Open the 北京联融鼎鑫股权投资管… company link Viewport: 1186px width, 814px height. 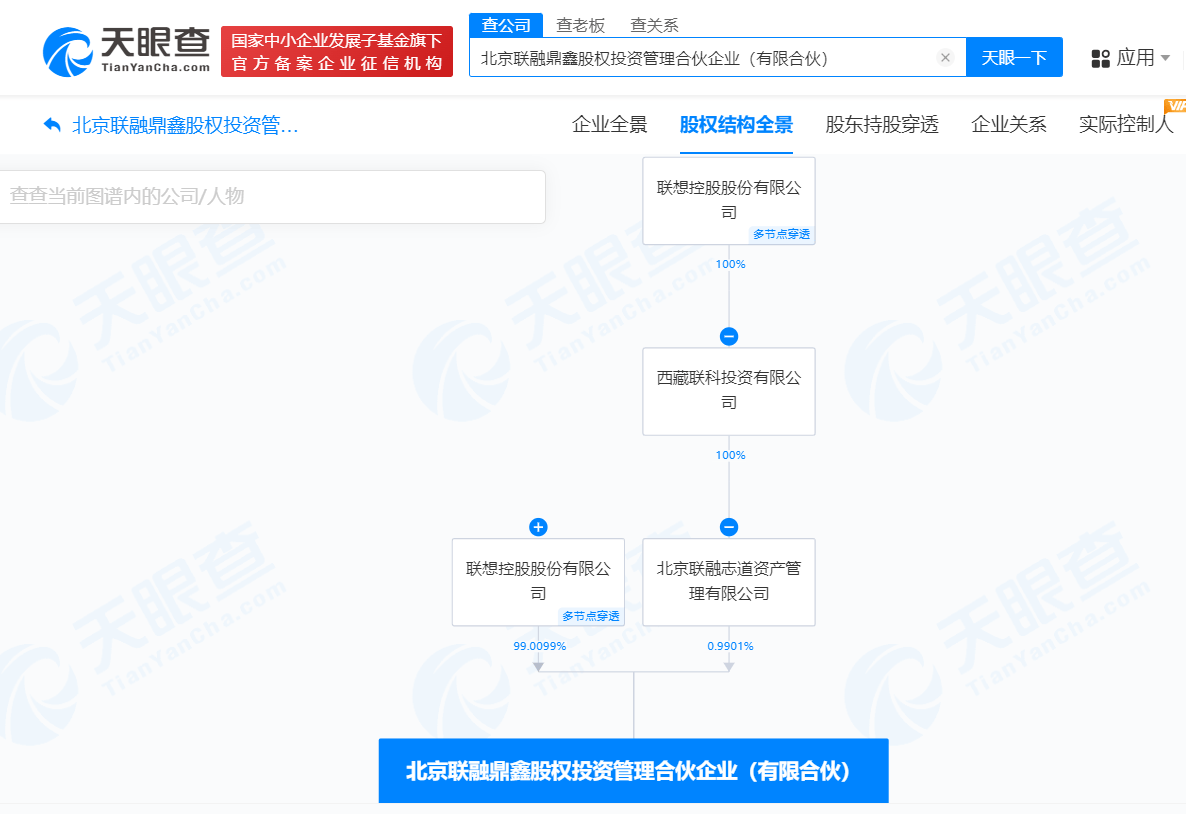click(x=185, y=125)
